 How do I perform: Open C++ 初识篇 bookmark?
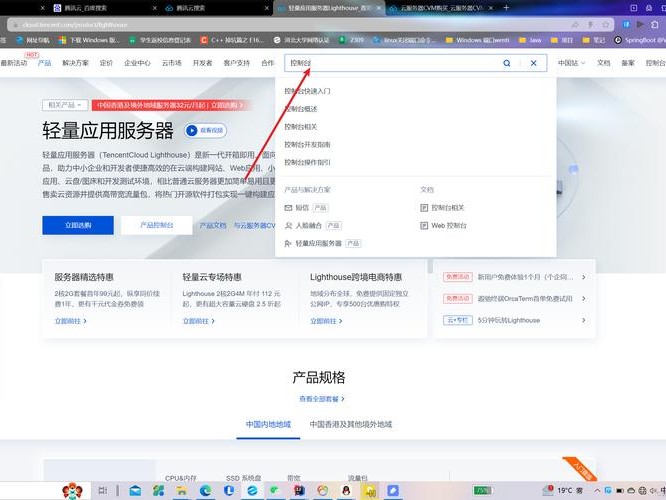click(x=232, y=40)
